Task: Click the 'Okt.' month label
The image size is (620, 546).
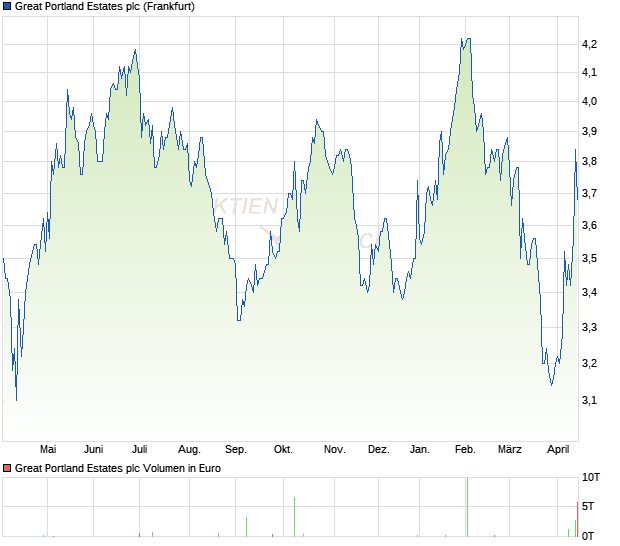Action: click(x=283, y=449)
